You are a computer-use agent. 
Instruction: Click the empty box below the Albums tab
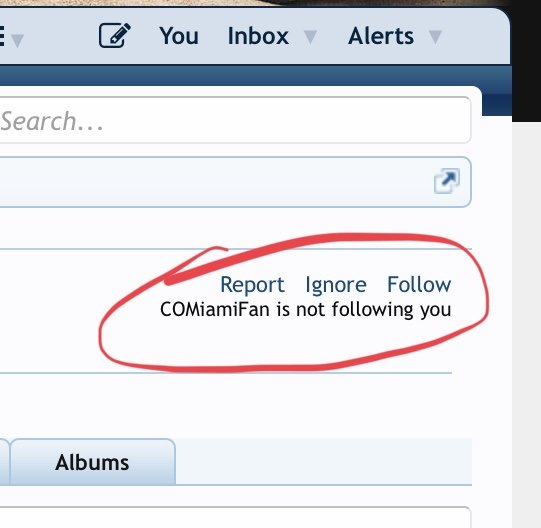coord(235,517)
